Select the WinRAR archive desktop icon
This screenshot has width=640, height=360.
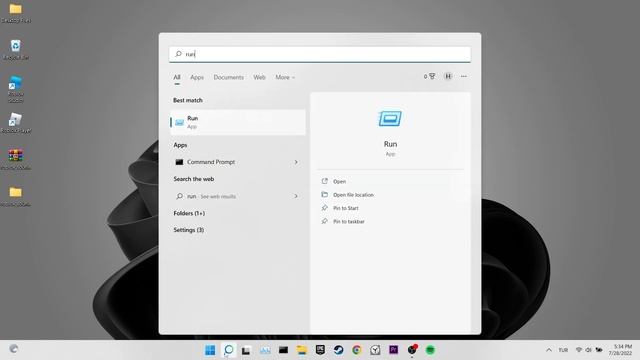pos(16,160)
